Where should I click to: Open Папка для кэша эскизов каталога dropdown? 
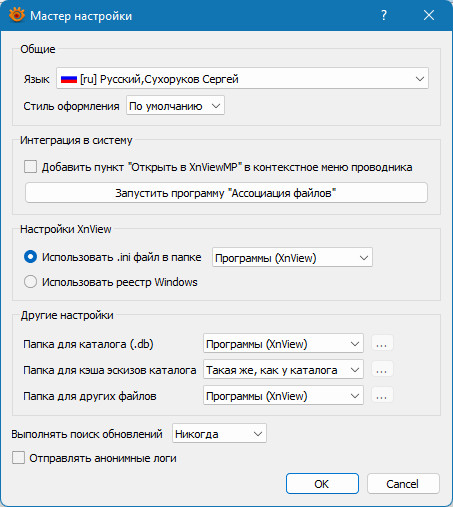point(283,369)
